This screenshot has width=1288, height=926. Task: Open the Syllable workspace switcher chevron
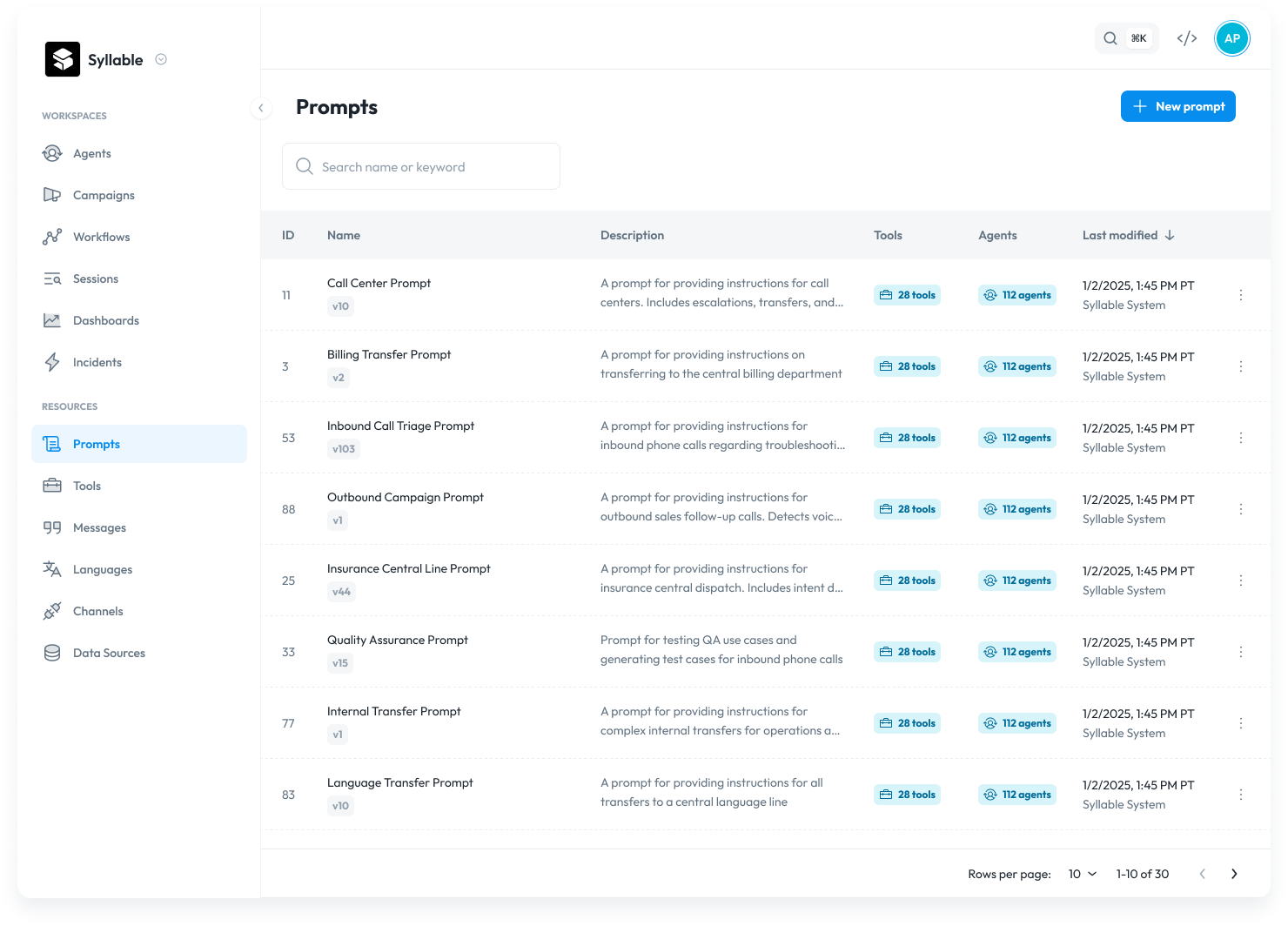pyautogui.click(x=161, y=59)
